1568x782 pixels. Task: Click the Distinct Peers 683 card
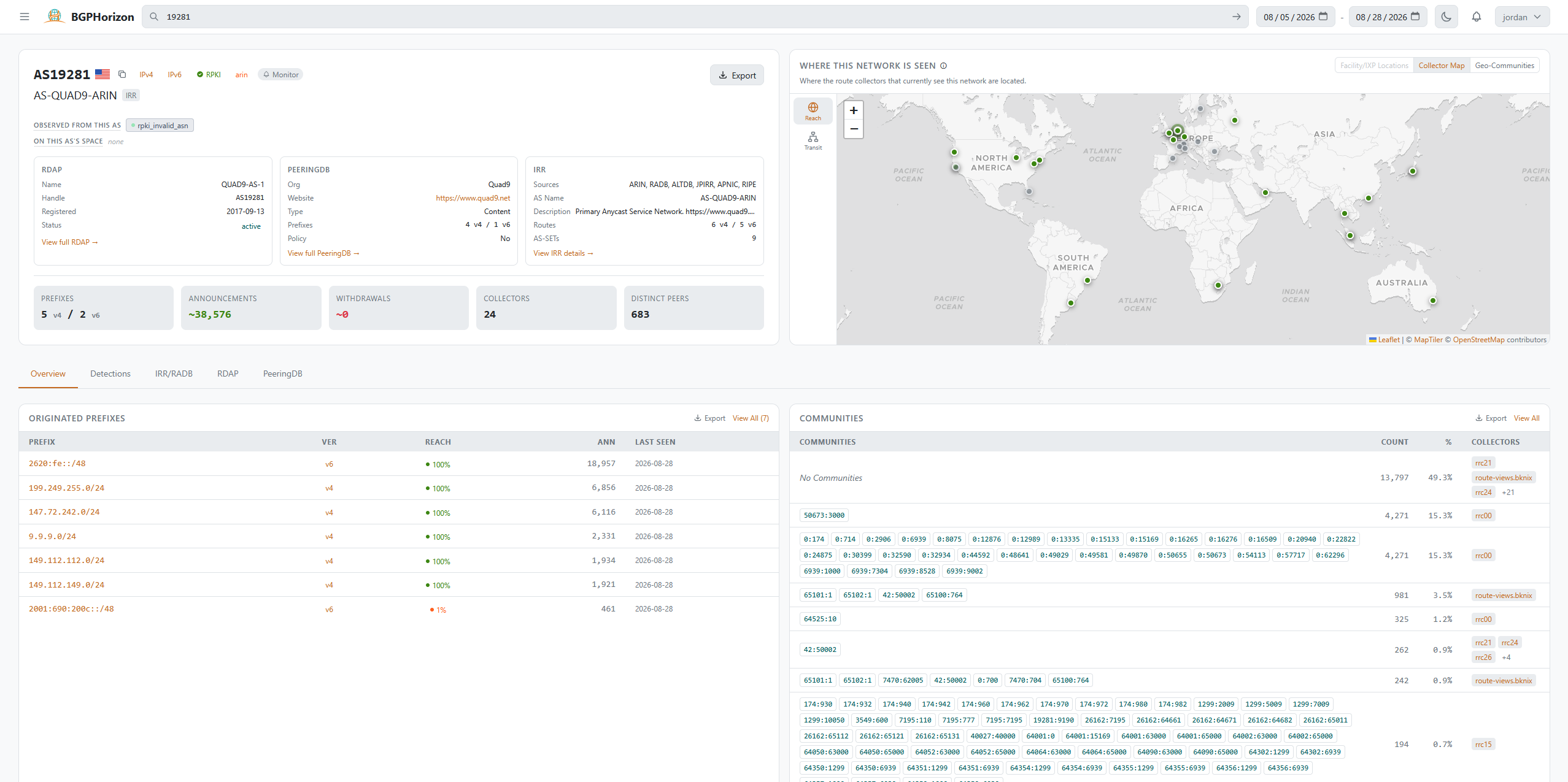693,308
